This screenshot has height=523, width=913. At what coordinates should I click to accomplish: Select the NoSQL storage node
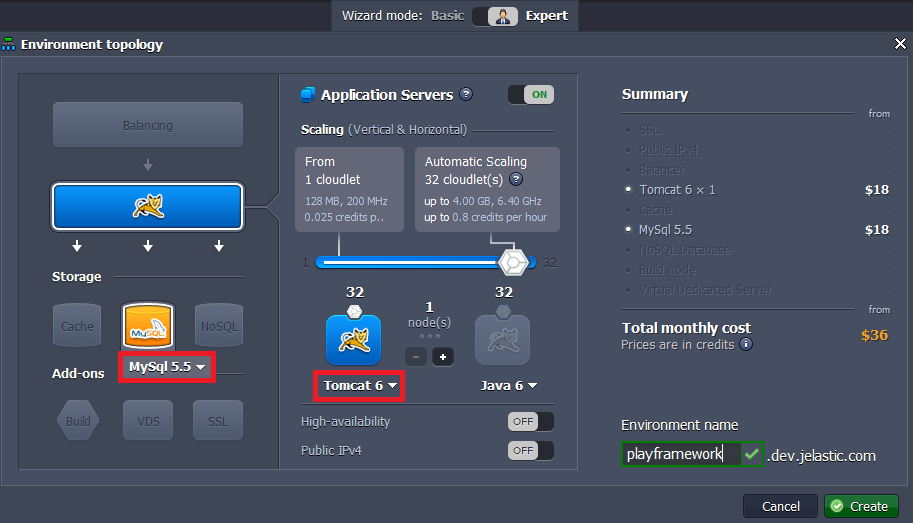click(219, 326)
